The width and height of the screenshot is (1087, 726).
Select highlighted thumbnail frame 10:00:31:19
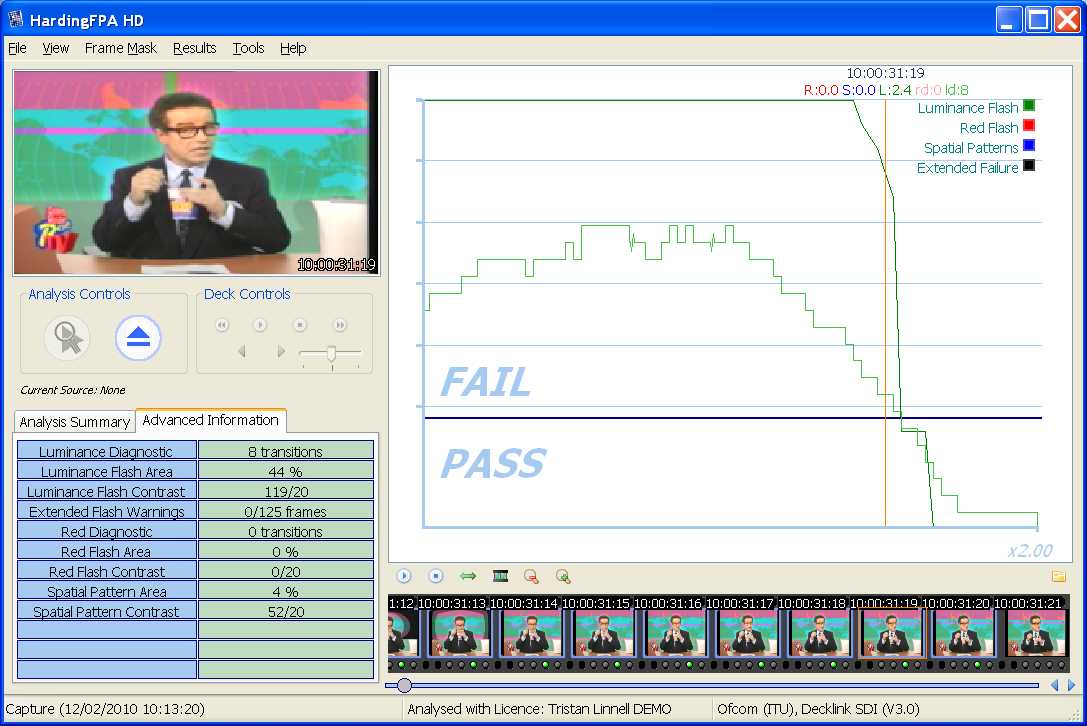[892, 633]
